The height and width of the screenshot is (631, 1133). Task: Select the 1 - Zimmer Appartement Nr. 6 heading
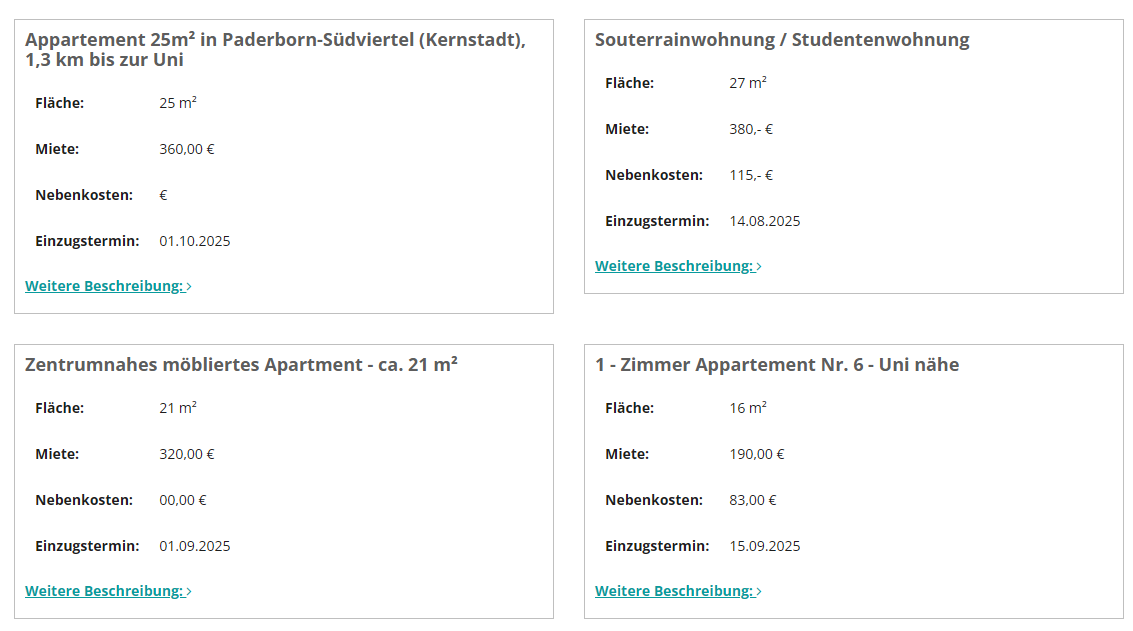coord(777,365)
